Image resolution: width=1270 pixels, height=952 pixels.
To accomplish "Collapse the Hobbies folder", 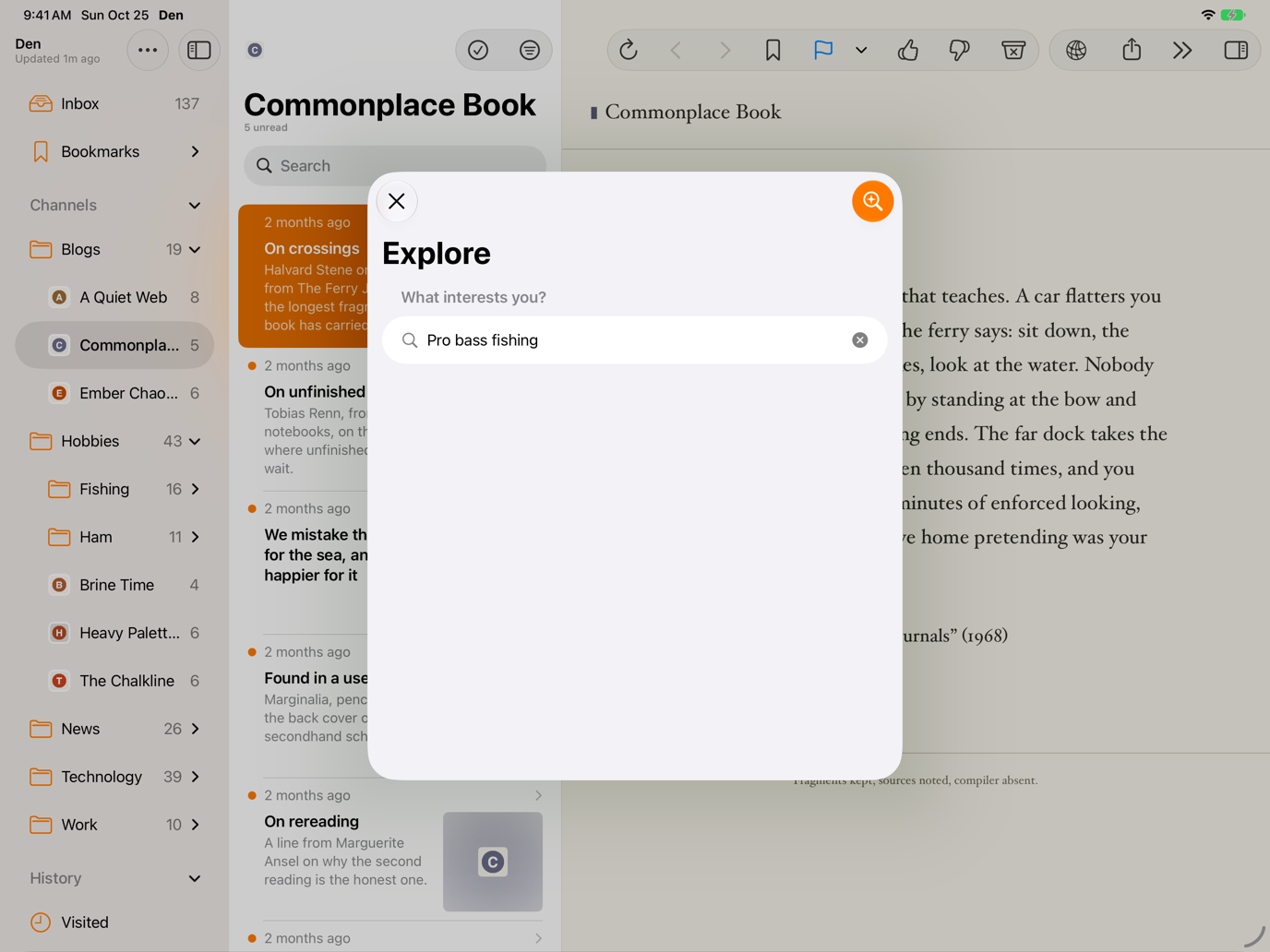I will [195, 441].
